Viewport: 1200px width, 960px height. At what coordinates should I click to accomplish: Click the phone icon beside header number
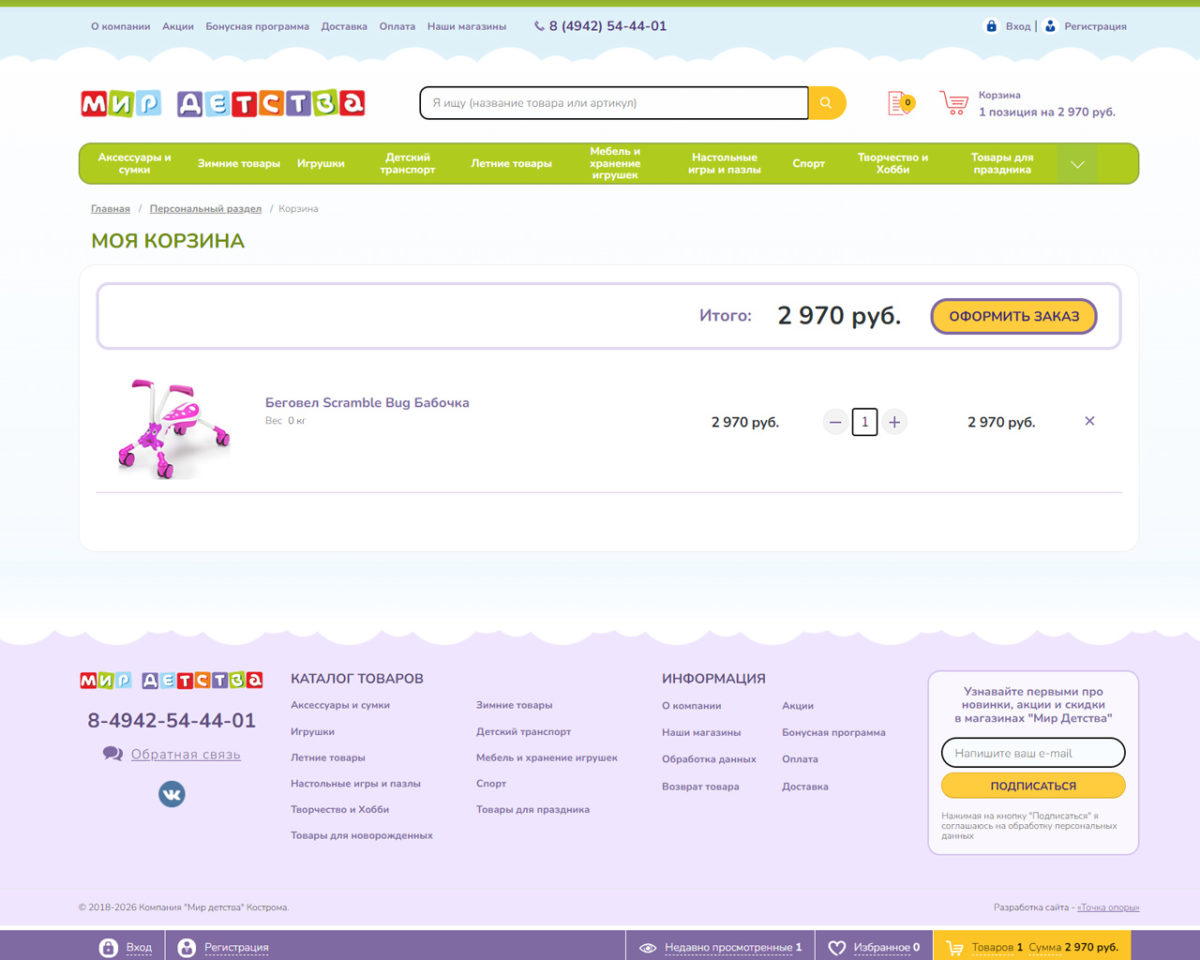pos(540,26)
